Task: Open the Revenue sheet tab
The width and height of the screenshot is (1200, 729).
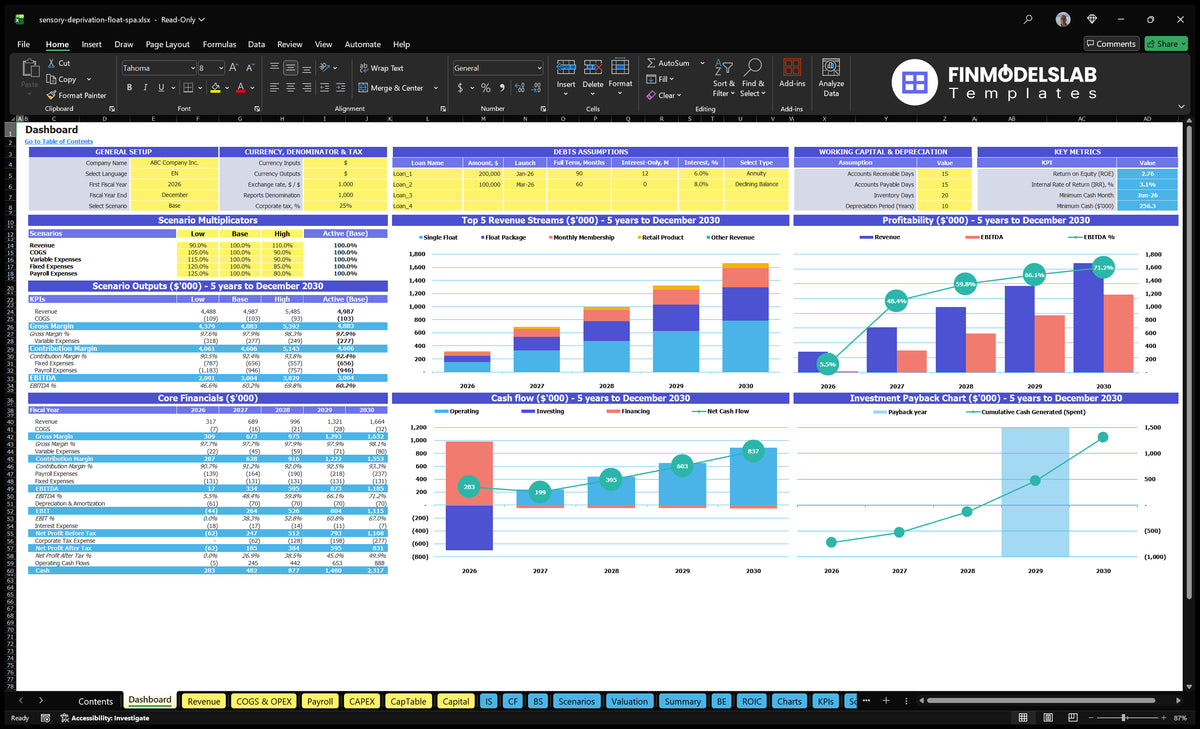Action: (x=204, y=701)
